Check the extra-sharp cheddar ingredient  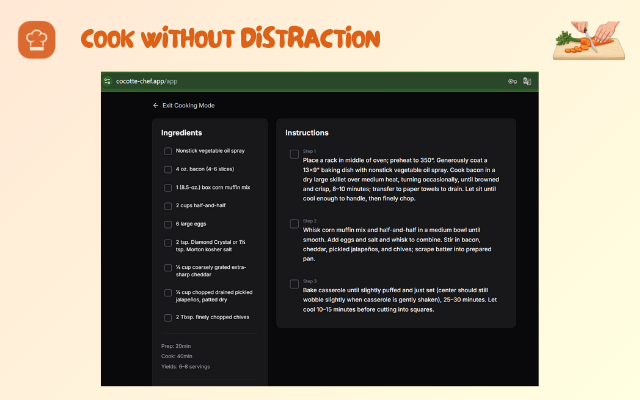(x=168, y=268)
